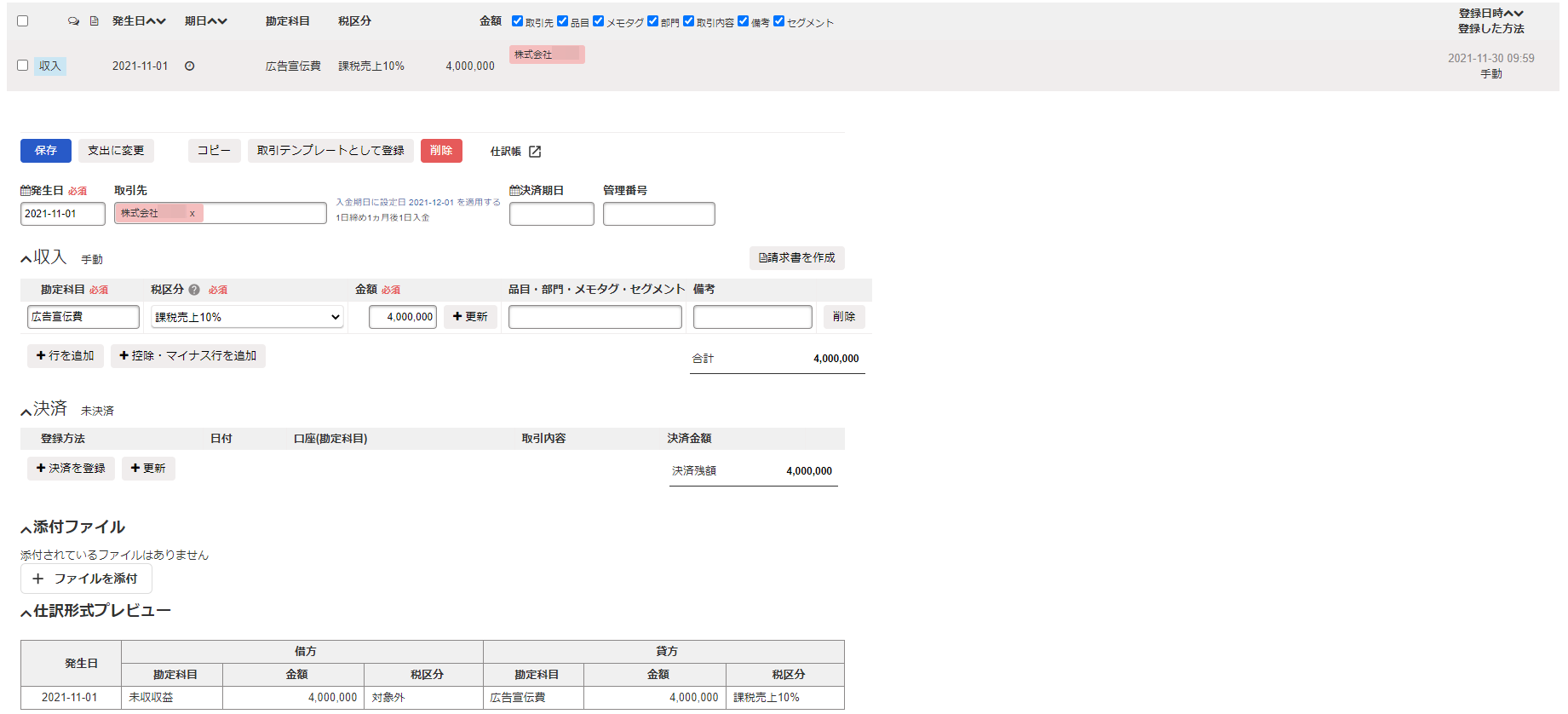Click the 税区分 help question mark icon
This screenshot has width=1568, height=714.
tap(194, 290)
